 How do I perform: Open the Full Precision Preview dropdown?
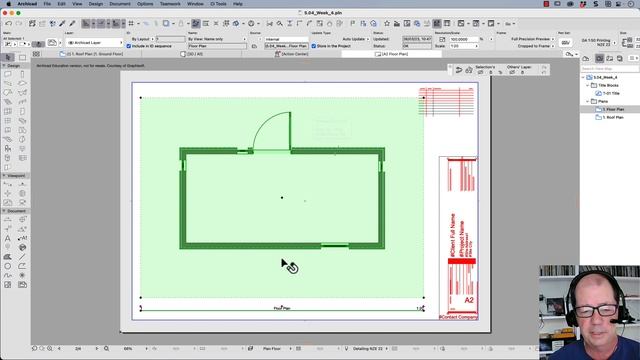coord(533,39)
